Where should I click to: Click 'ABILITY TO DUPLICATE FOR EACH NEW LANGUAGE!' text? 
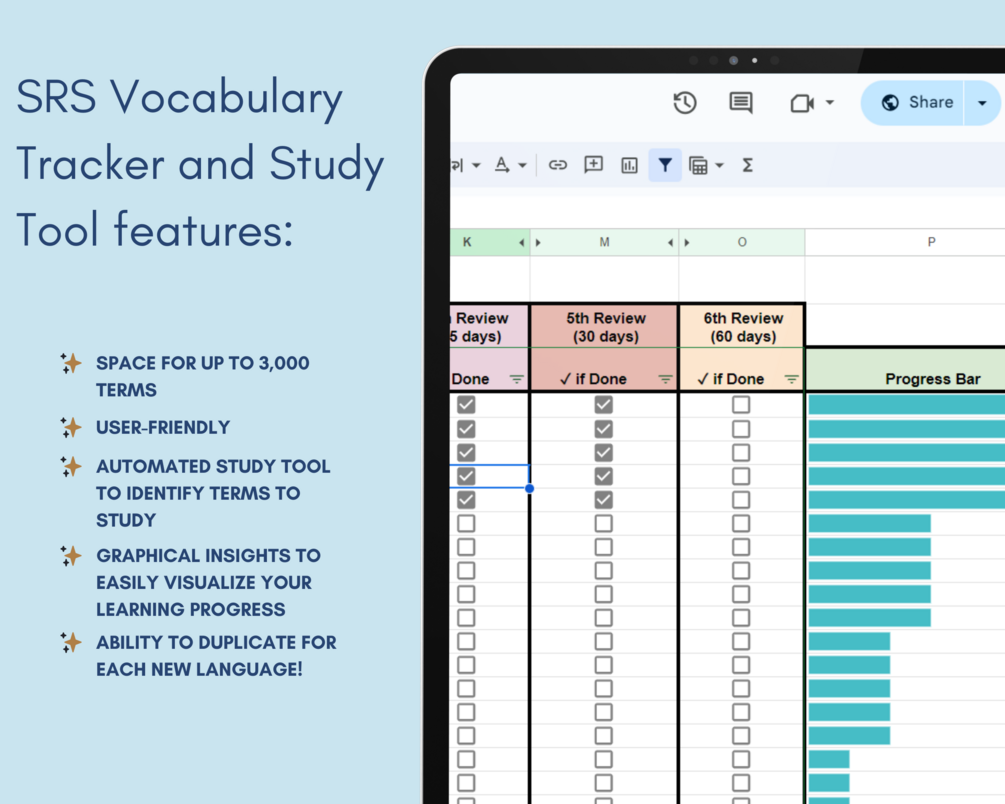tap(216, 656)
